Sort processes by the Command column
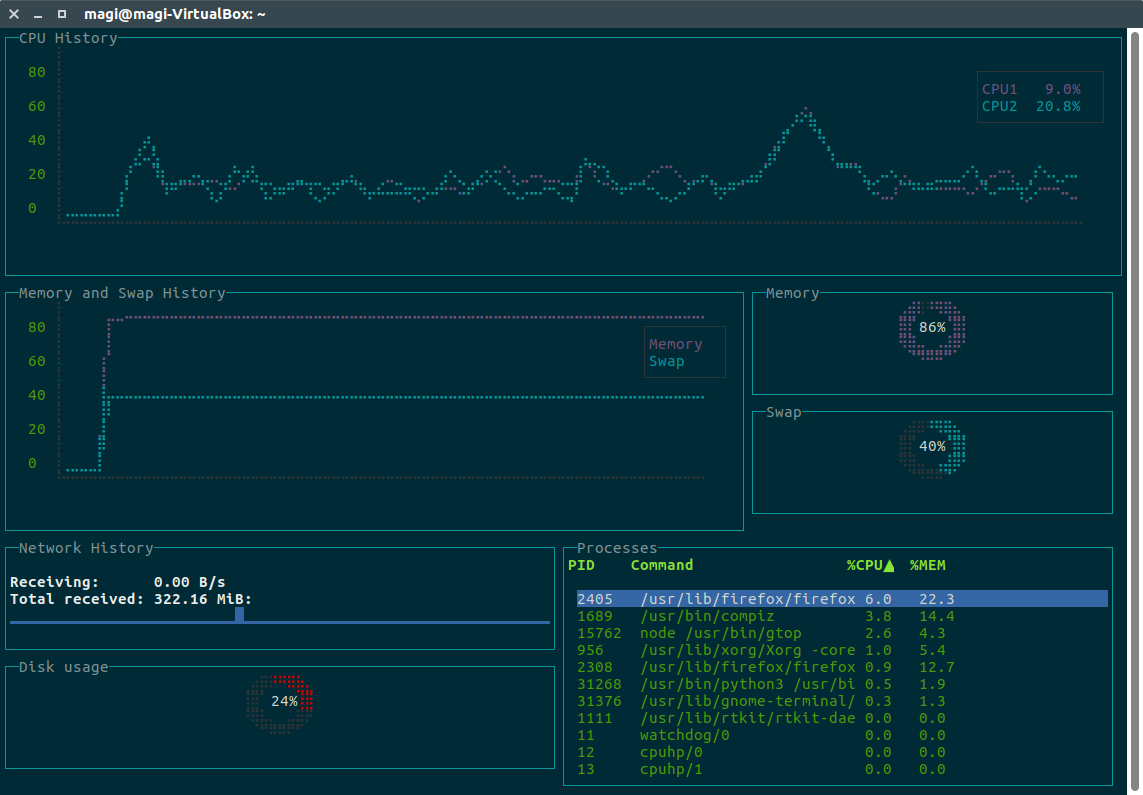 click(x=661, y=565)
